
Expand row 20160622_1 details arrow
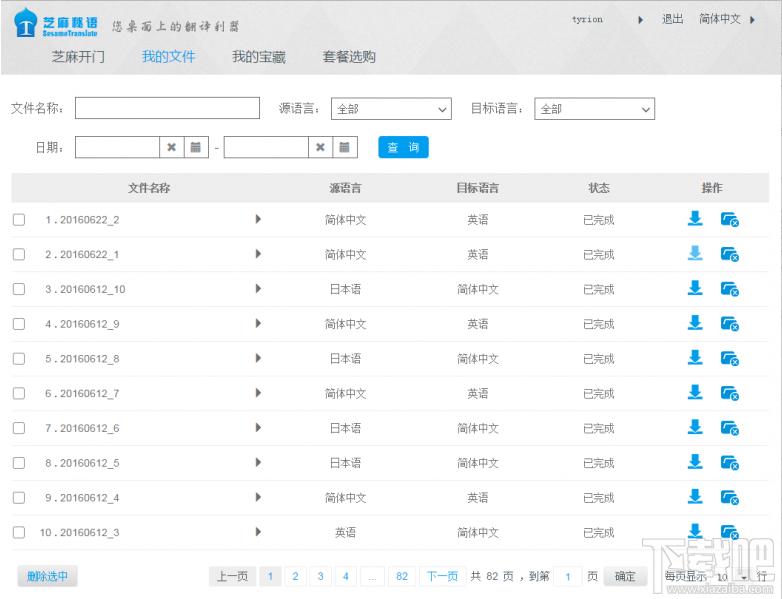pos(258,254)
